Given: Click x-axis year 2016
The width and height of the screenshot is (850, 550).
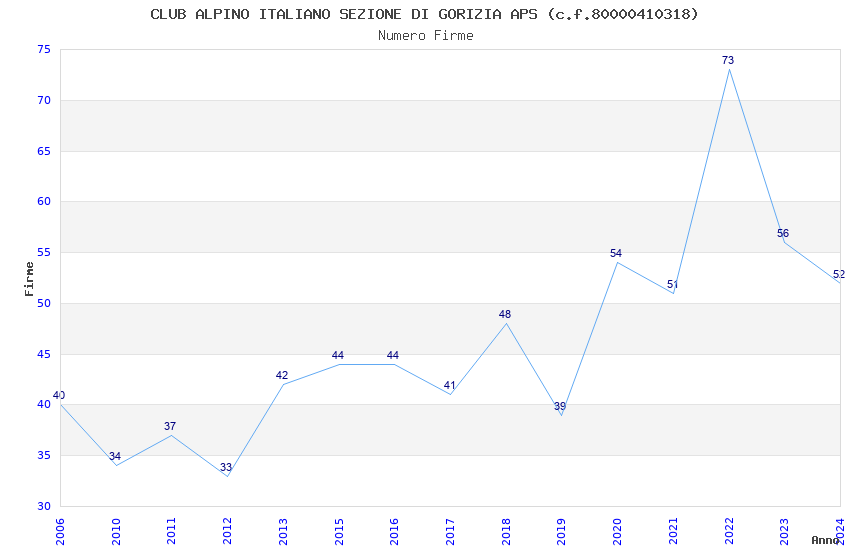Looking at the screenshot, I should point(394,531).
